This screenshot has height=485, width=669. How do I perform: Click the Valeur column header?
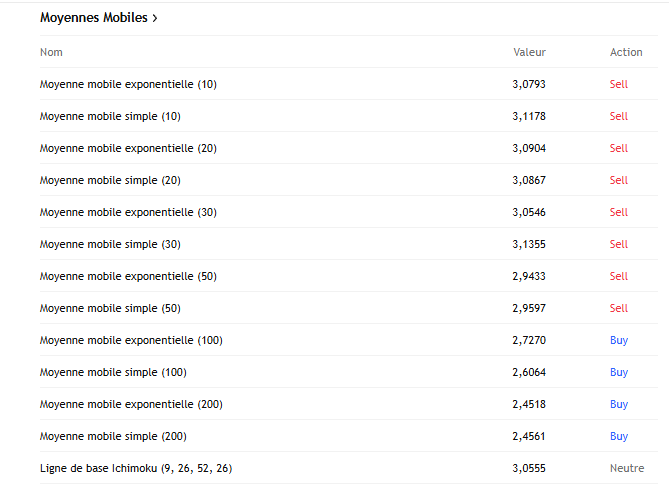pos(529,52)
